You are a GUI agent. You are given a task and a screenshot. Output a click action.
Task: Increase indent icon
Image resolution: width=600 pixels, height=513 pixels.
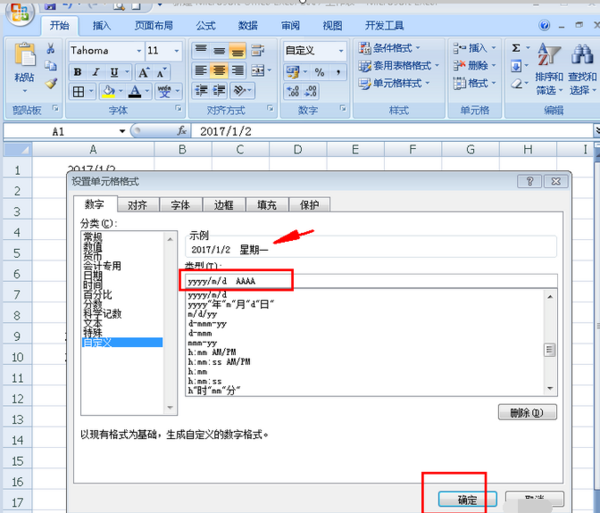click(x=219, y=91)
